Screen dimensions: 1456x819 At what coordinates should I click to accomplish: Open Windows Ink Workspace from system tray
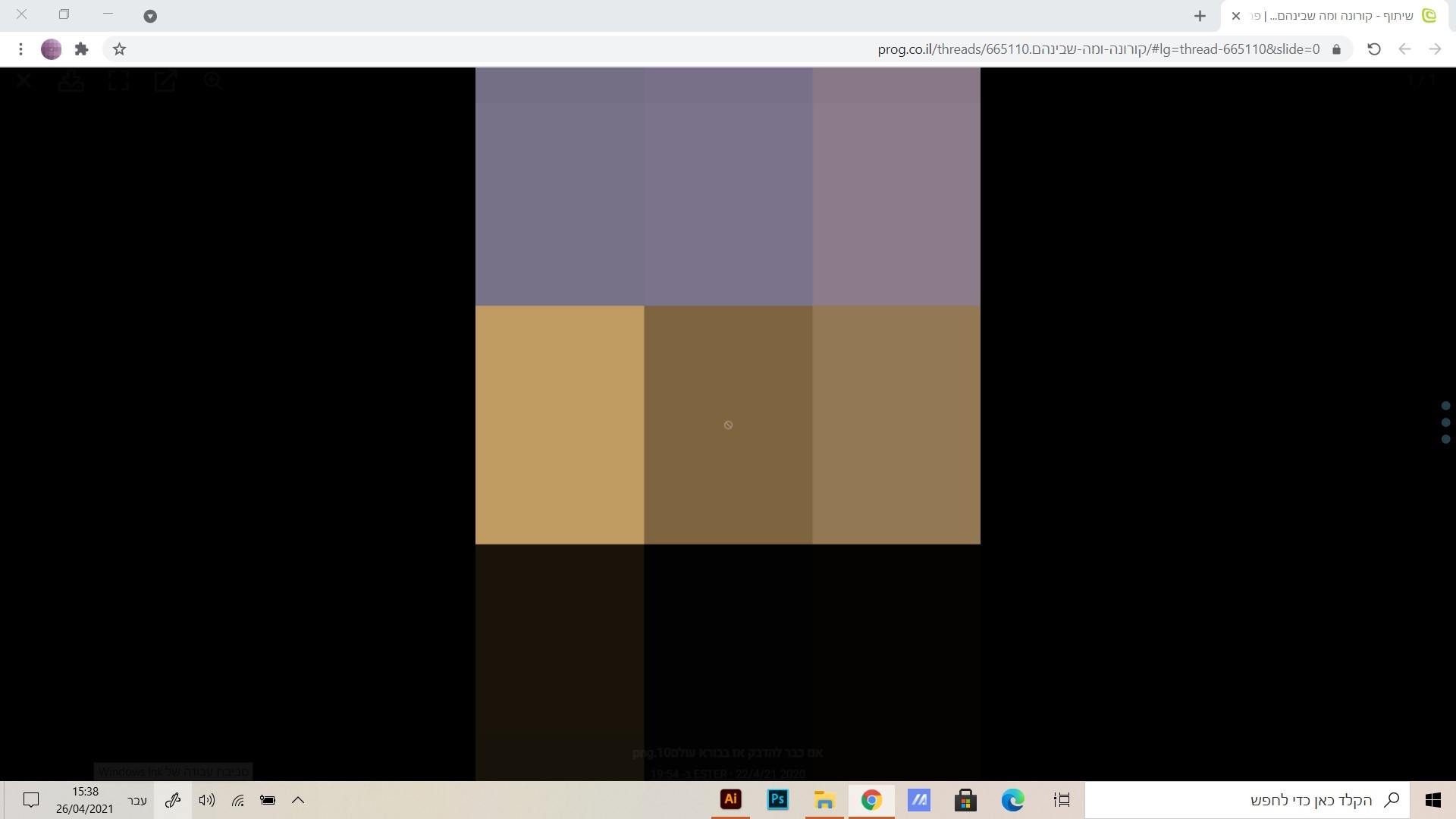173,800
